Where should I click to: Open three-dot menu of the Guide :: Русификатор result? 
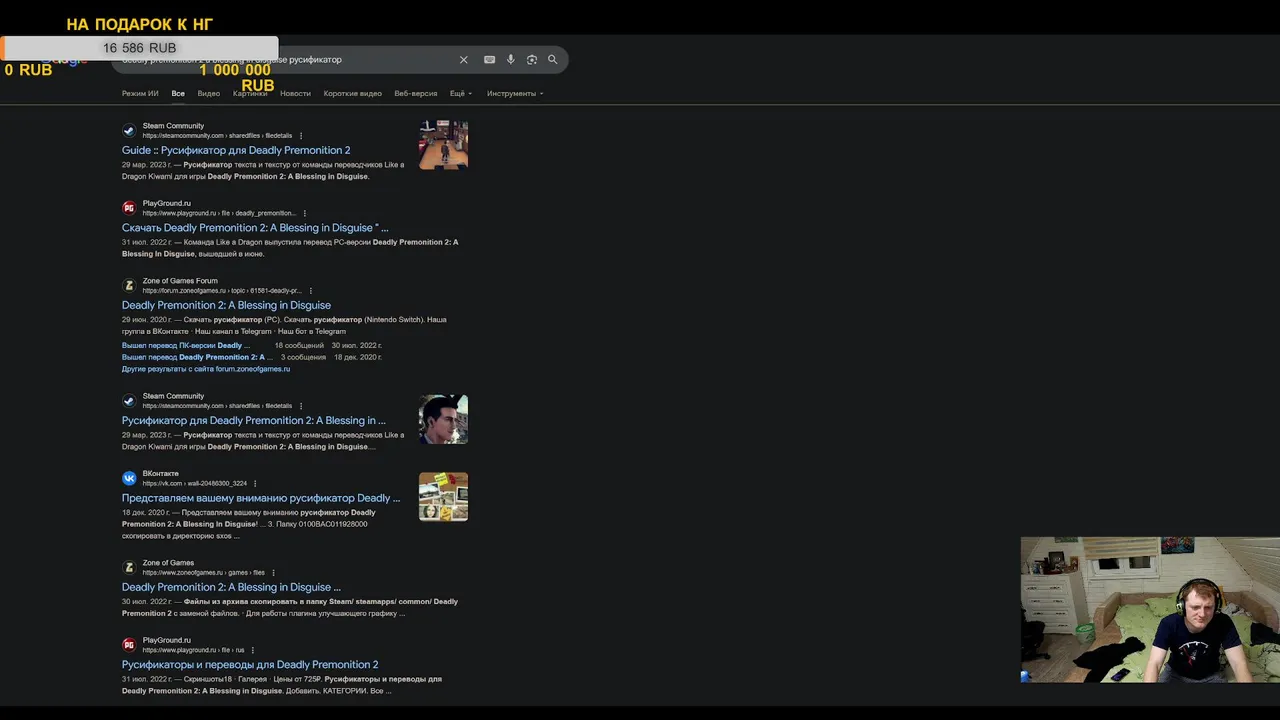[301, 136]
